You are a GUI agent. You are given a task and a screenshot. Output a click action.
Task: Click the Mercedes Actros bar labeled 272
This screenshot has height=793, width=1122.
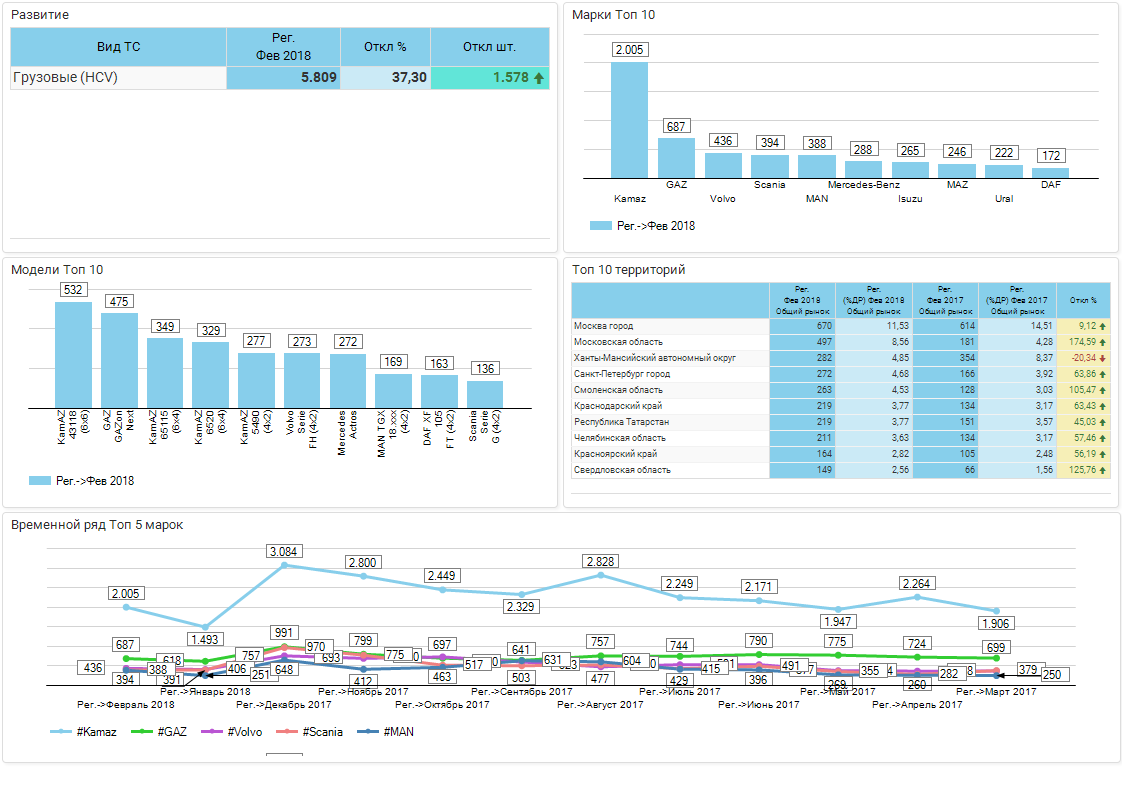click(348, 381)
